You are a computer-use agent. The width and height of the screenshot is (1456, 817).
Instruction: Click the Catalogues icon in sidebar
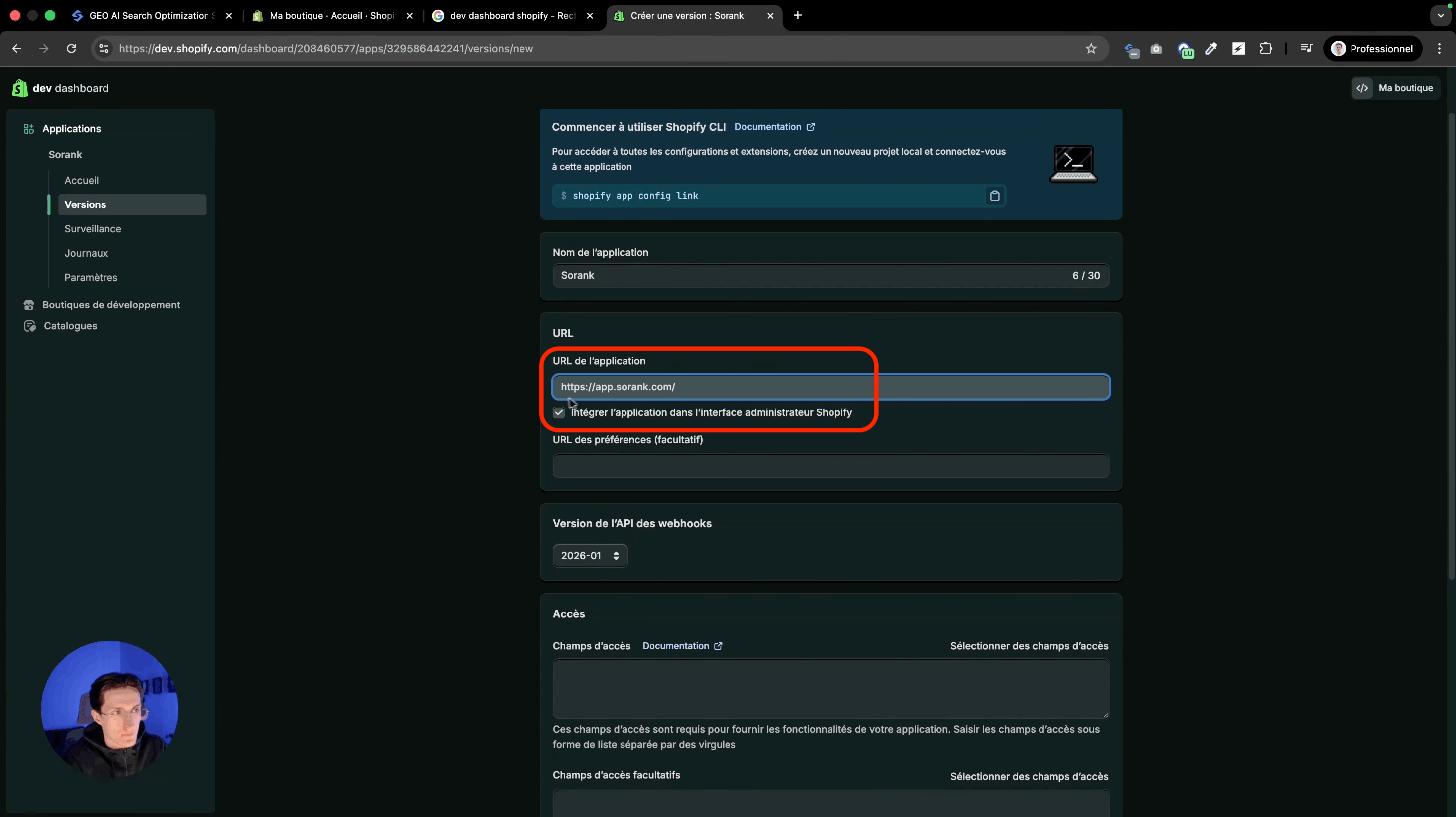click(29, 326)
